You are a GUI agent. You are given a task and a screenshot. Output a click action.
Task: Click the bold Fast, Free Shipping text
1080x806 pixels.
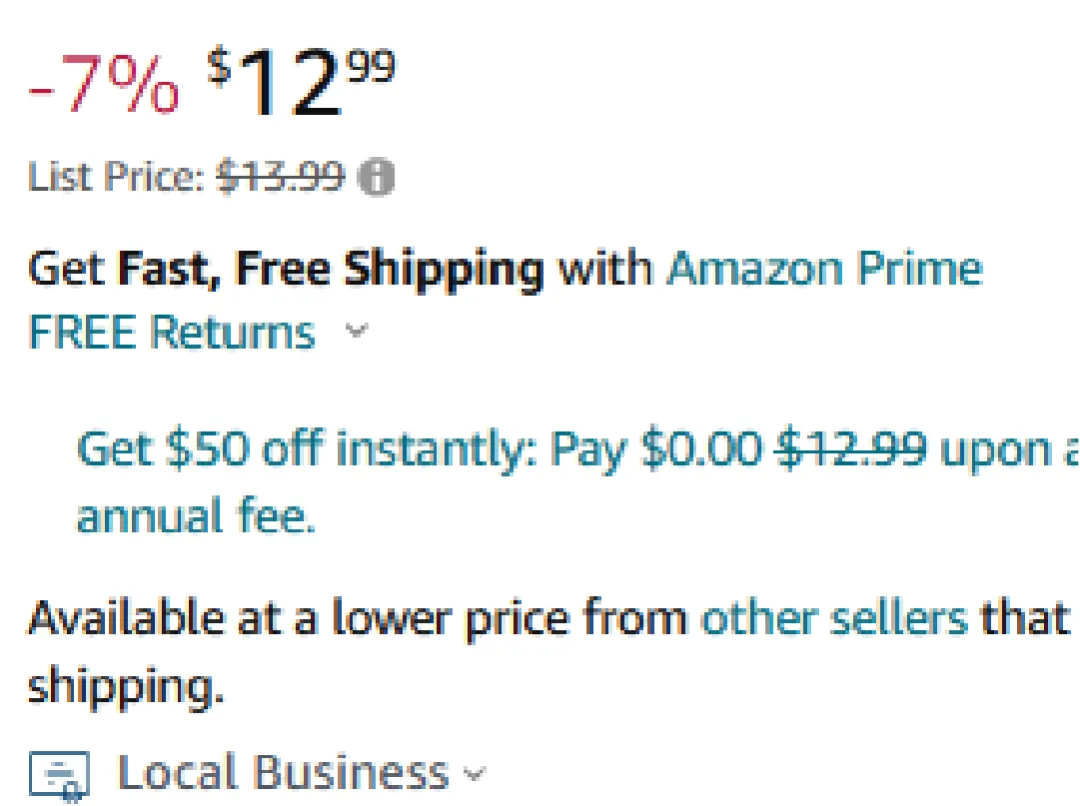coord(331,269)
